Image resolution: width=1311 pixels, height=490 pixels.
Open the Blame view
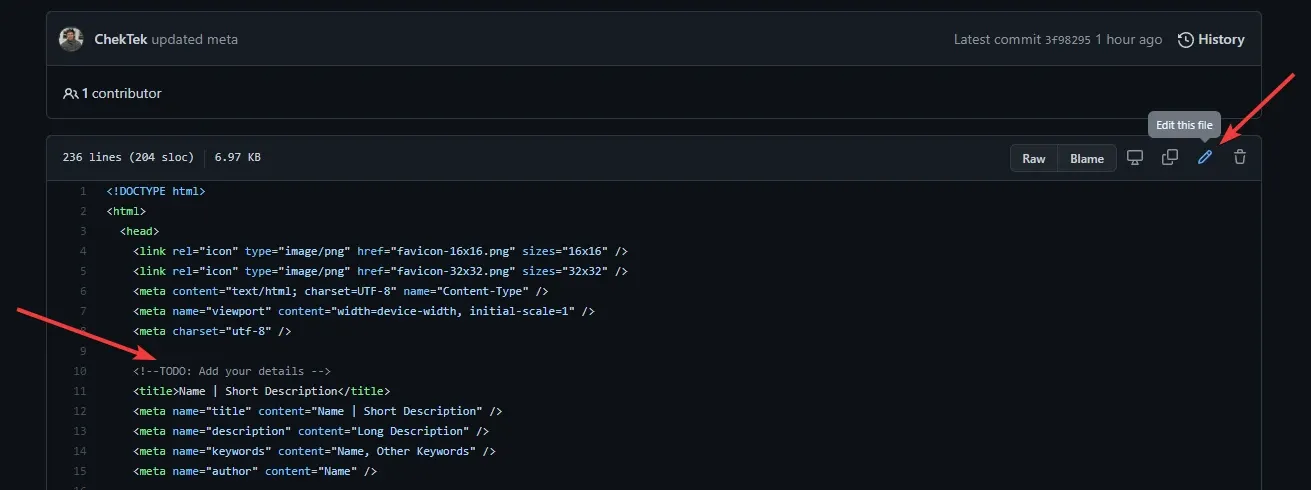click(x=1087, y=158)
